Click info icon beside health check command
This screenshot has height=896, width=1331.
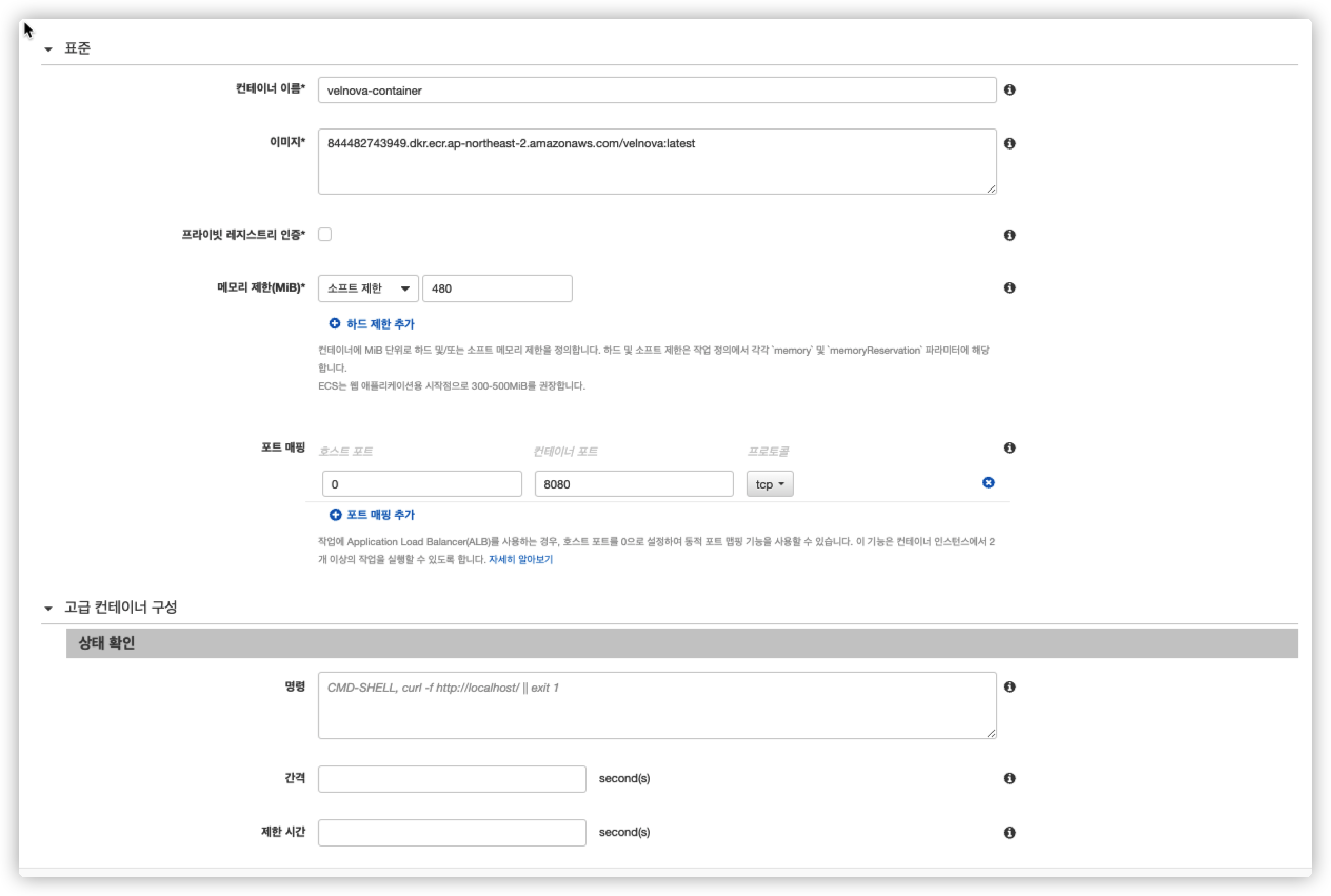pos(1009,686)
